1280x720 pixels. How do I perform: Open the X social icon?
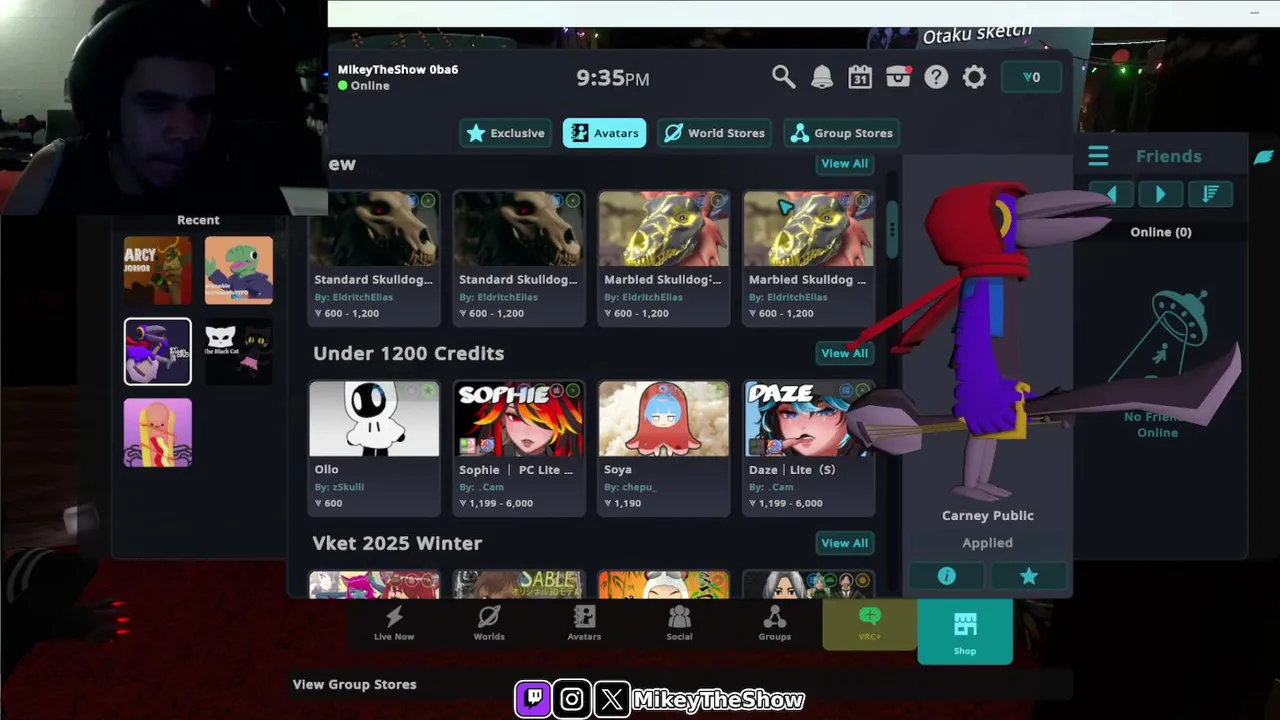point(611,699)
